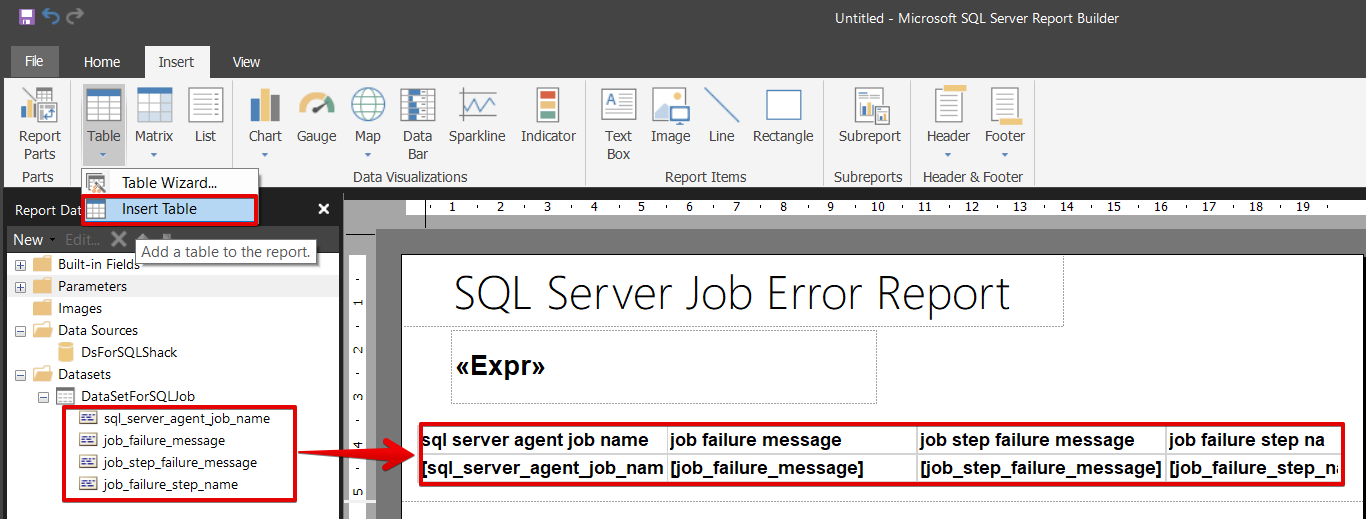Select the Images folder
1366x519 pixels.
click(x=68, y=308)
